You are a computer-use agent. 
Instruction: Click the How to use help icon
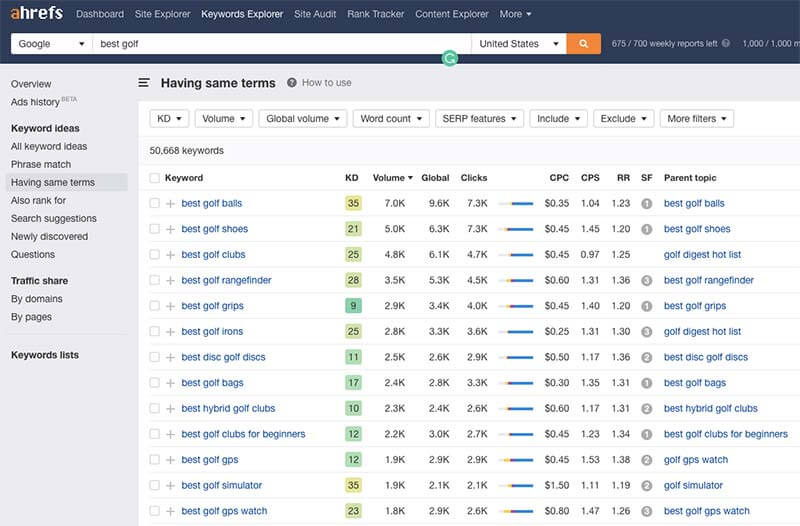coord(292,83)
